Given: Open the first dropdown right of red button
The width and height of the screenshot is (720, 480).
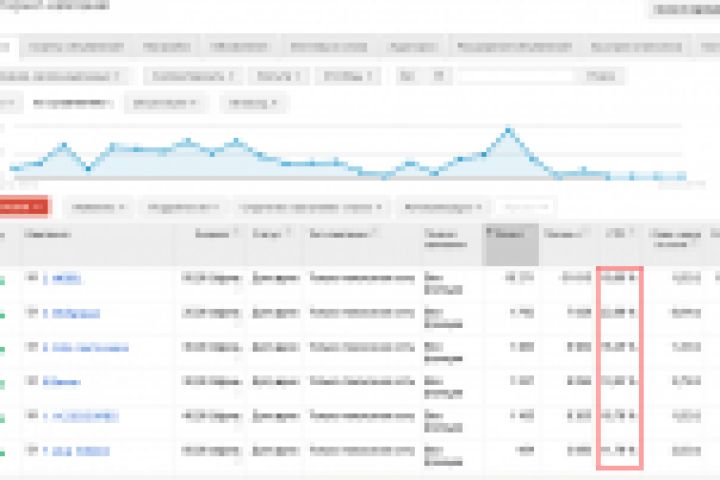Looking at the screenshot, I should coord(98,207).
